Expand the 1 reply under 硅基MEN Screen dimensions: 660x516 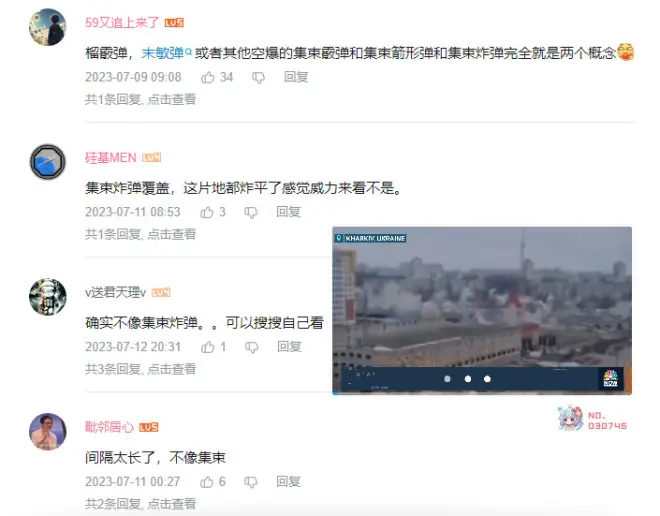pyautogui.click(x=141, y=234)
